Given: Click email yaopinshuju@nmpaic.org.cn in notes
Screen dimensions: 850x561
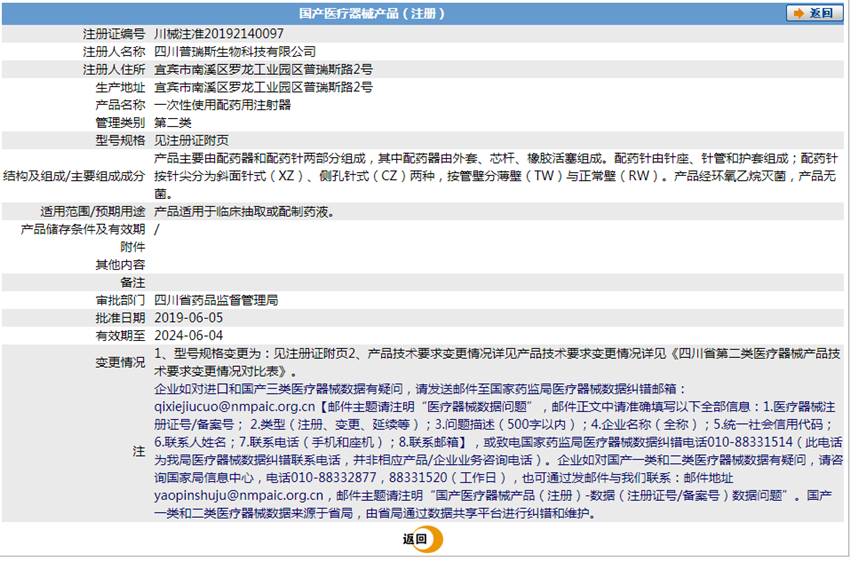Looking at the screenshot, I should tap(239, 495).
